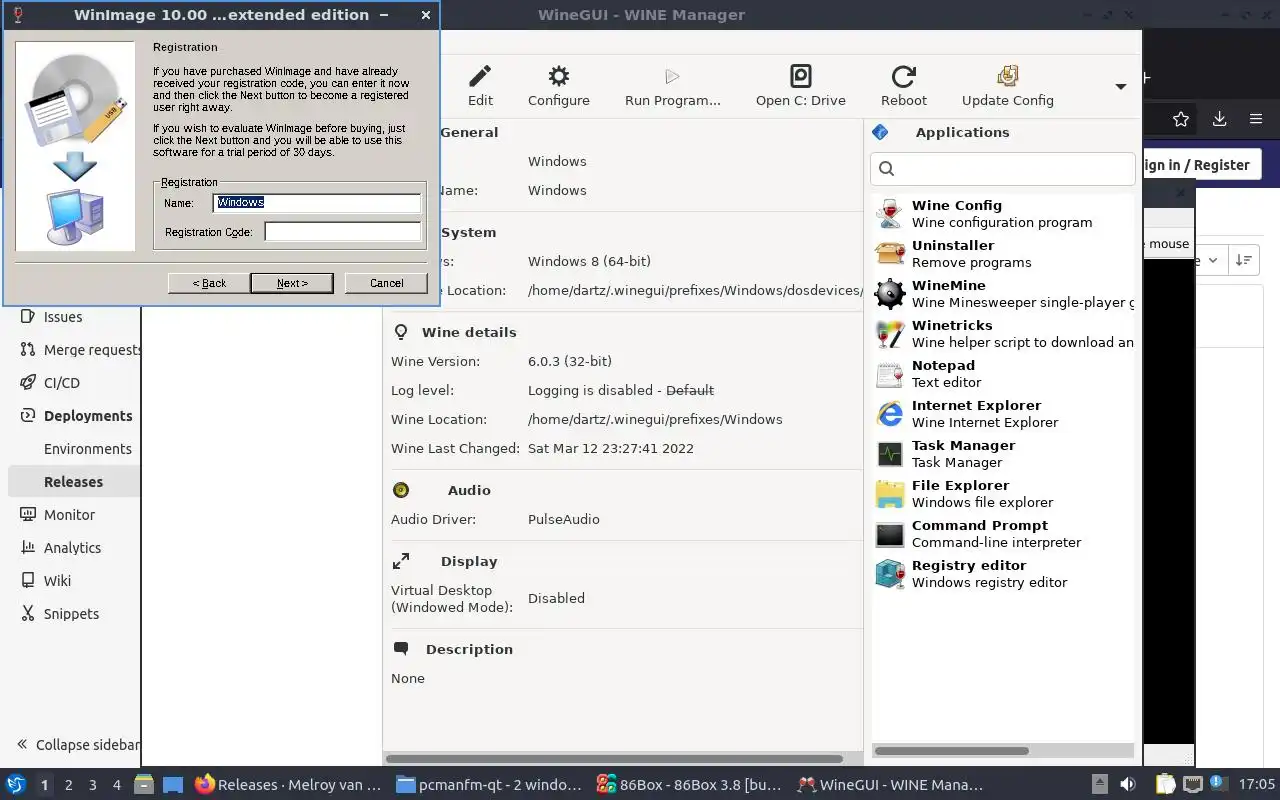Open the sort dropdown on Releases page
Viewport: 1280px width, 800px height.
coord(1211,260)
